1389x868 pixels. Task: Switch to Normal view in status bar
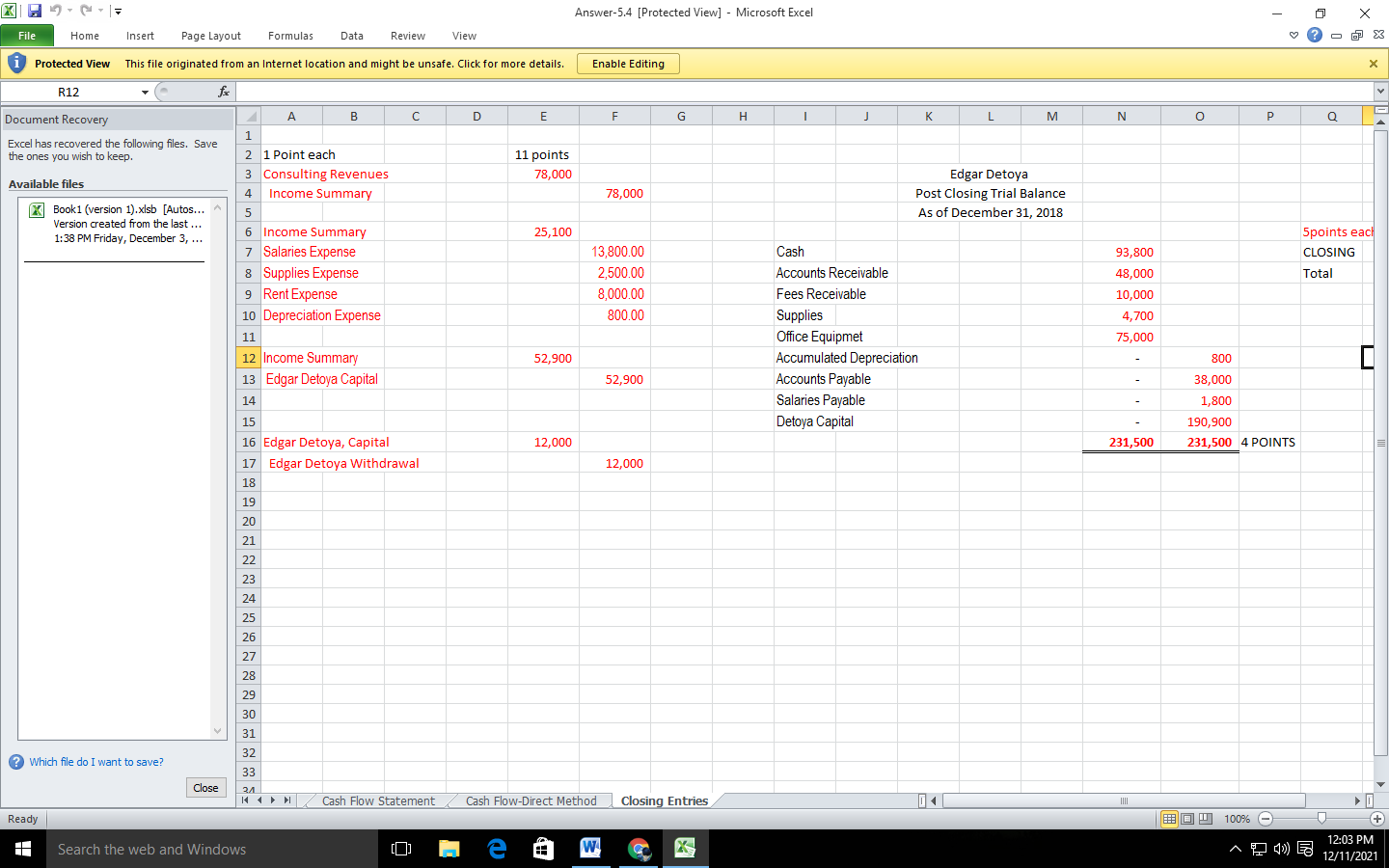coord(1169,819)
